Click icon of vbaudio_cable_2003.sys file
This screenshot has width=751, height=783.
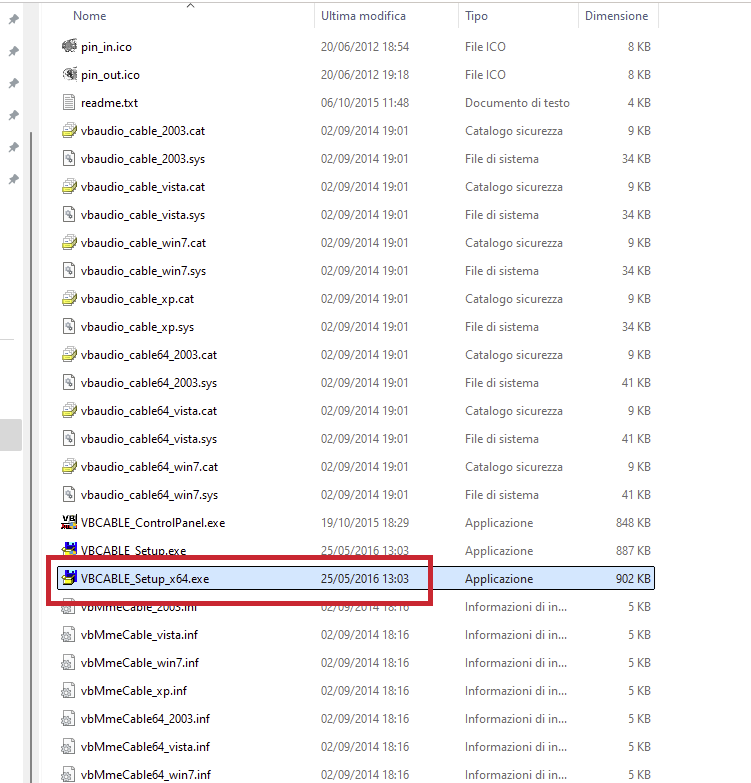pos(69,158)
